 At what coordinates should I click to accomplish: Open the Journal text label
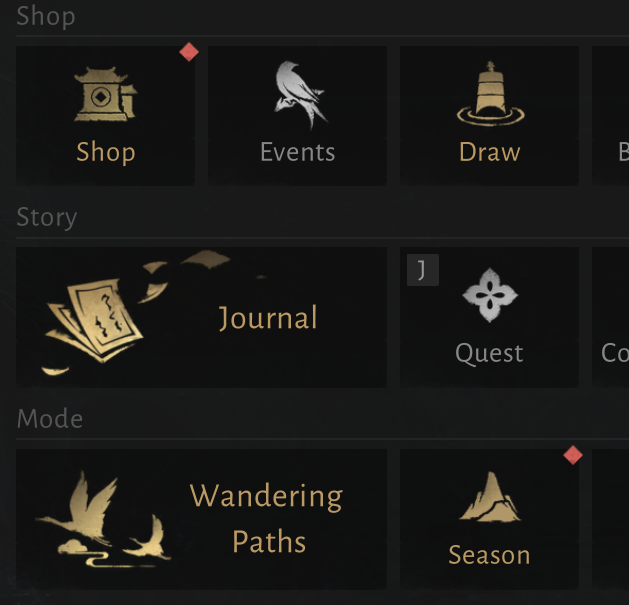tap(268, 318)
